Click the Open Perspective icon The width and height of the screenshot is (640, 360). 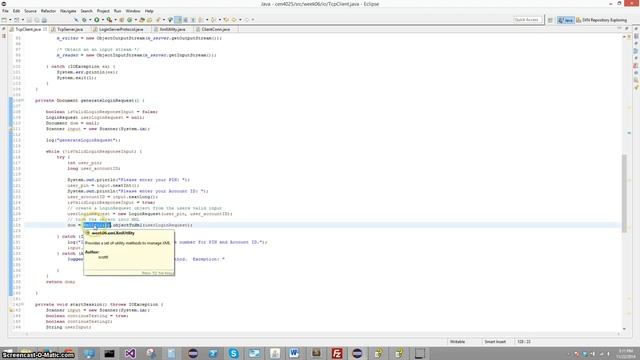[550, 20]
